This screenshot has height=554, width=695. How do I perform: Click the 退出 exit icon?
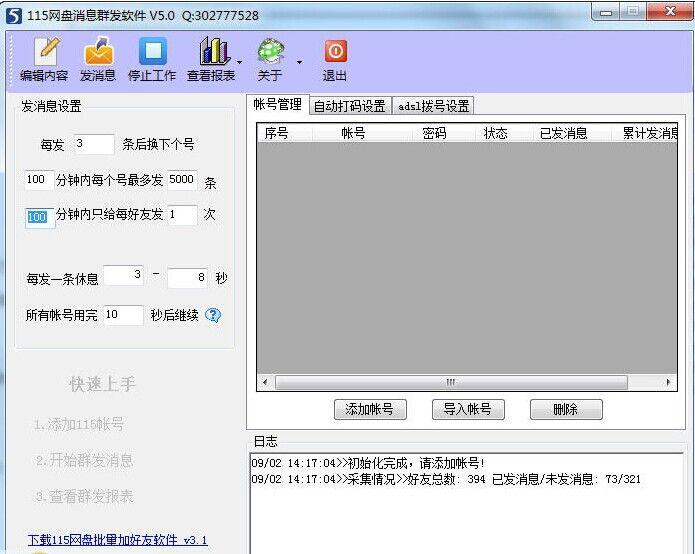coord(335,51)
